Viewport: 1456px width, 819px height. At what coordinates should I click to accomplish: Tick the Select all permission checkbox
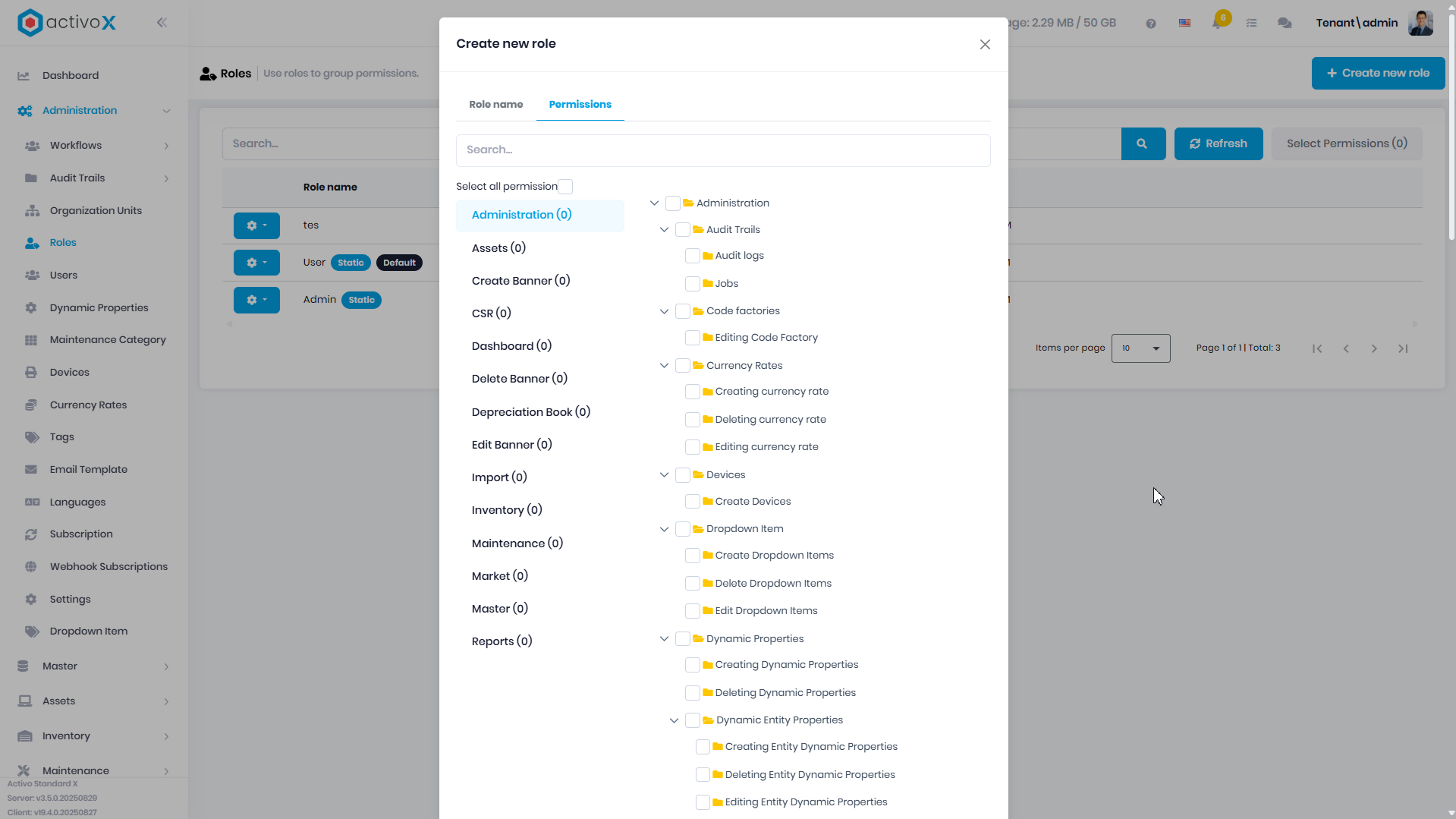[565, 187]
